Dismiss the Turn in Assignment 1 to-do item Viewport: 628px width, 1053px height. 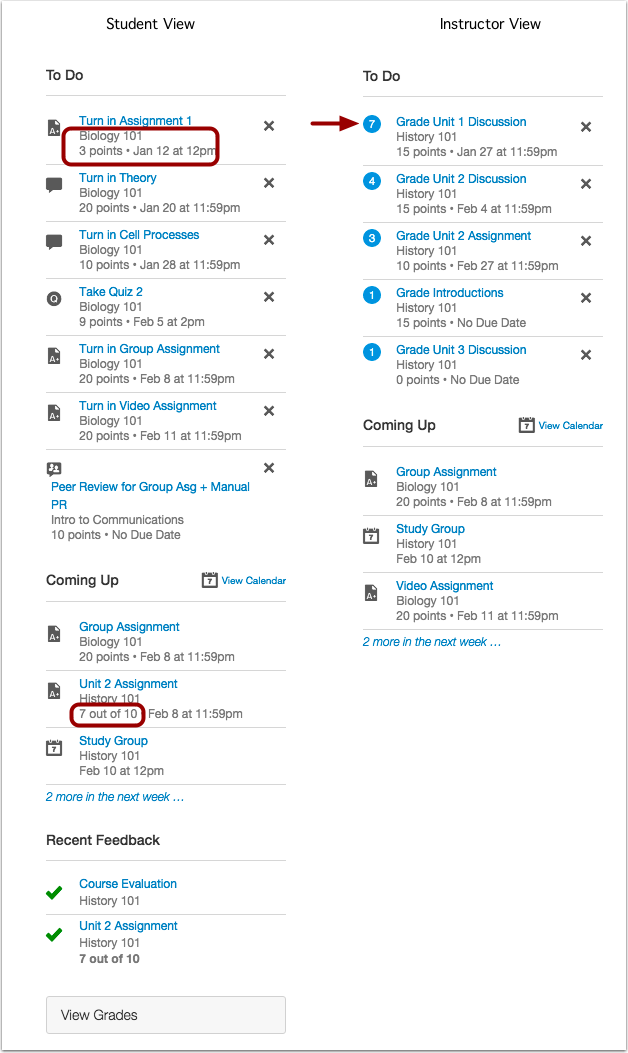tap(268, 126)
